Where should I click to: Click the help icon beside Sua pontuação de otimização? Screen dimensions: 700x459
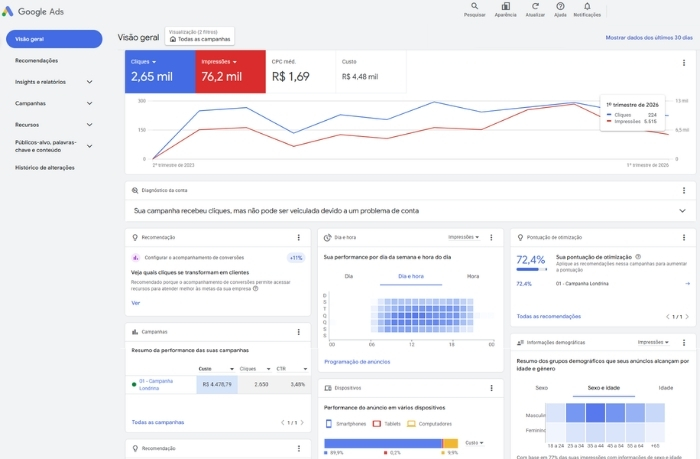(638, 257)
